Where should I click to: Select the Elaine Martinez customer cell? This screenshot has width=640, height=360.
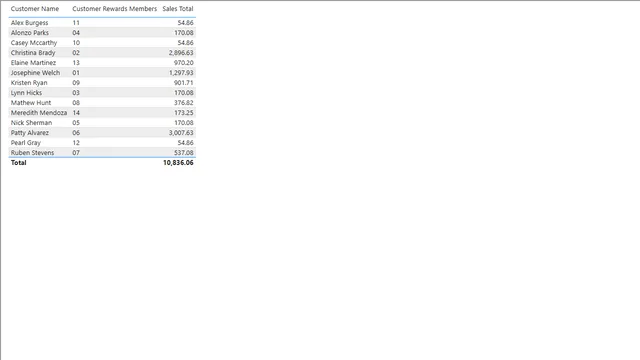33,63
